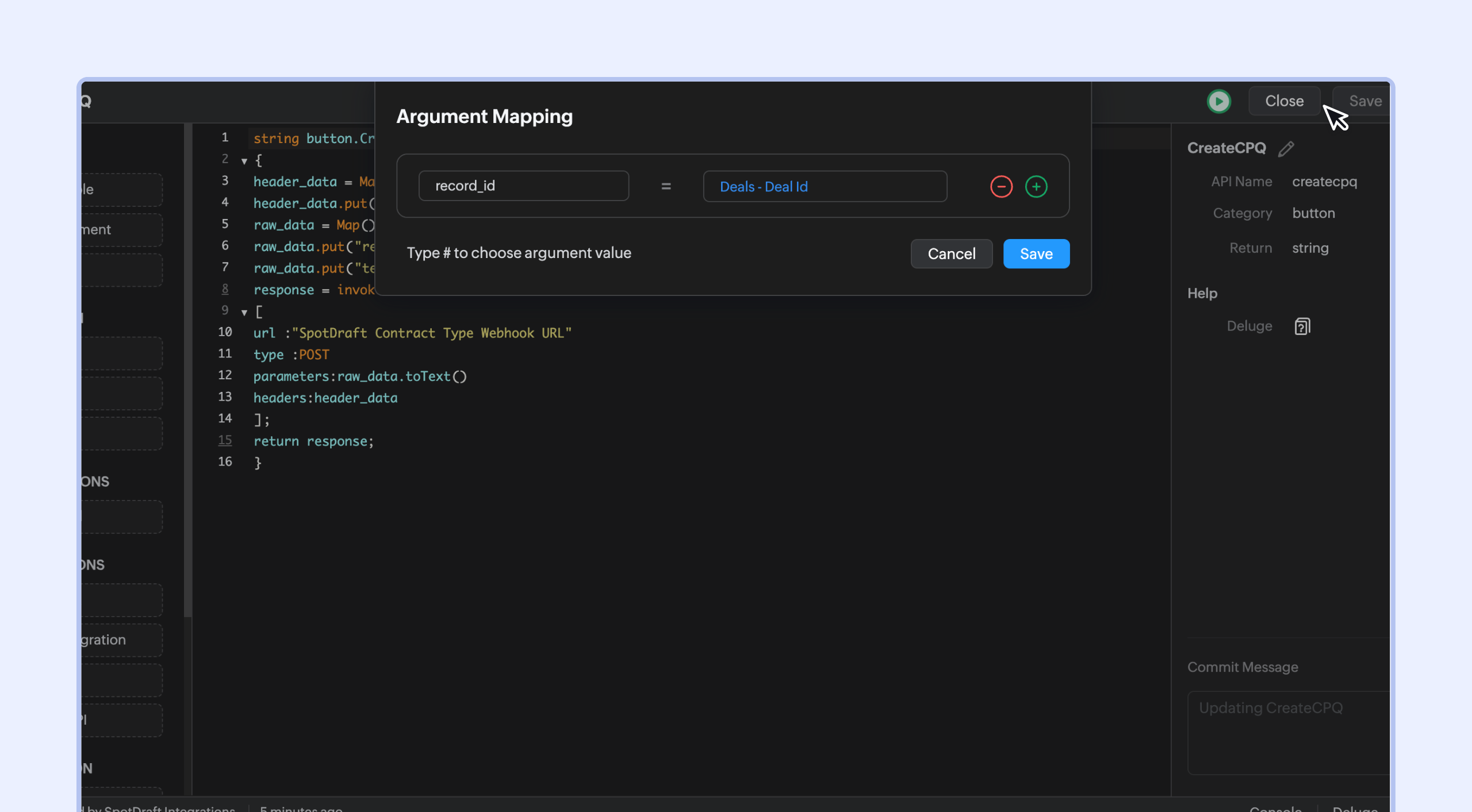Open the Deluge tab at bottom right
Screen dimensions: 1472x812
pyautogui.click(x=1355, y=807)
